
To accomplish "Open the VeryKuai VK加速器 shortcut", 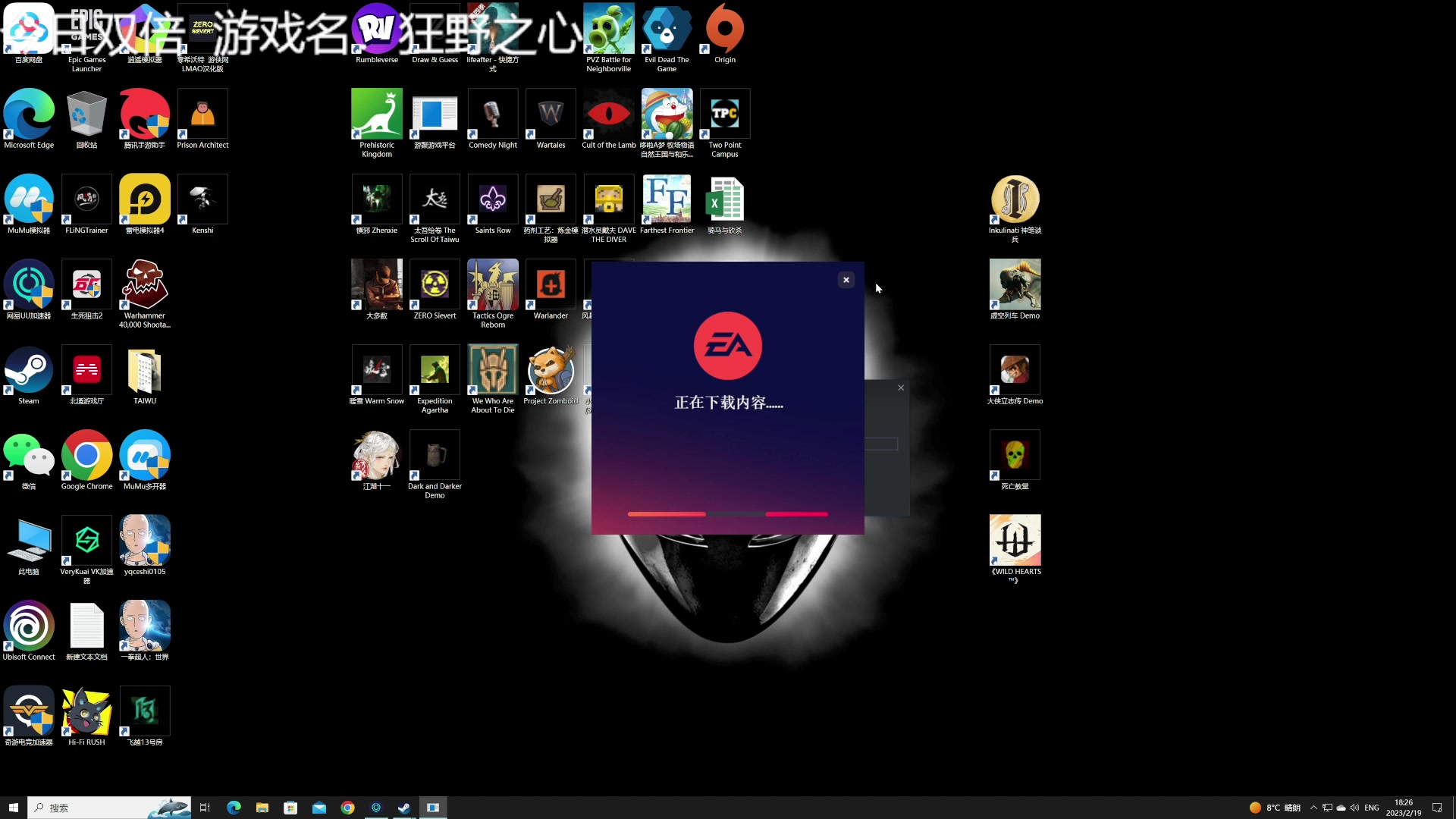I will pyautogui.click(x=86, y=550).
